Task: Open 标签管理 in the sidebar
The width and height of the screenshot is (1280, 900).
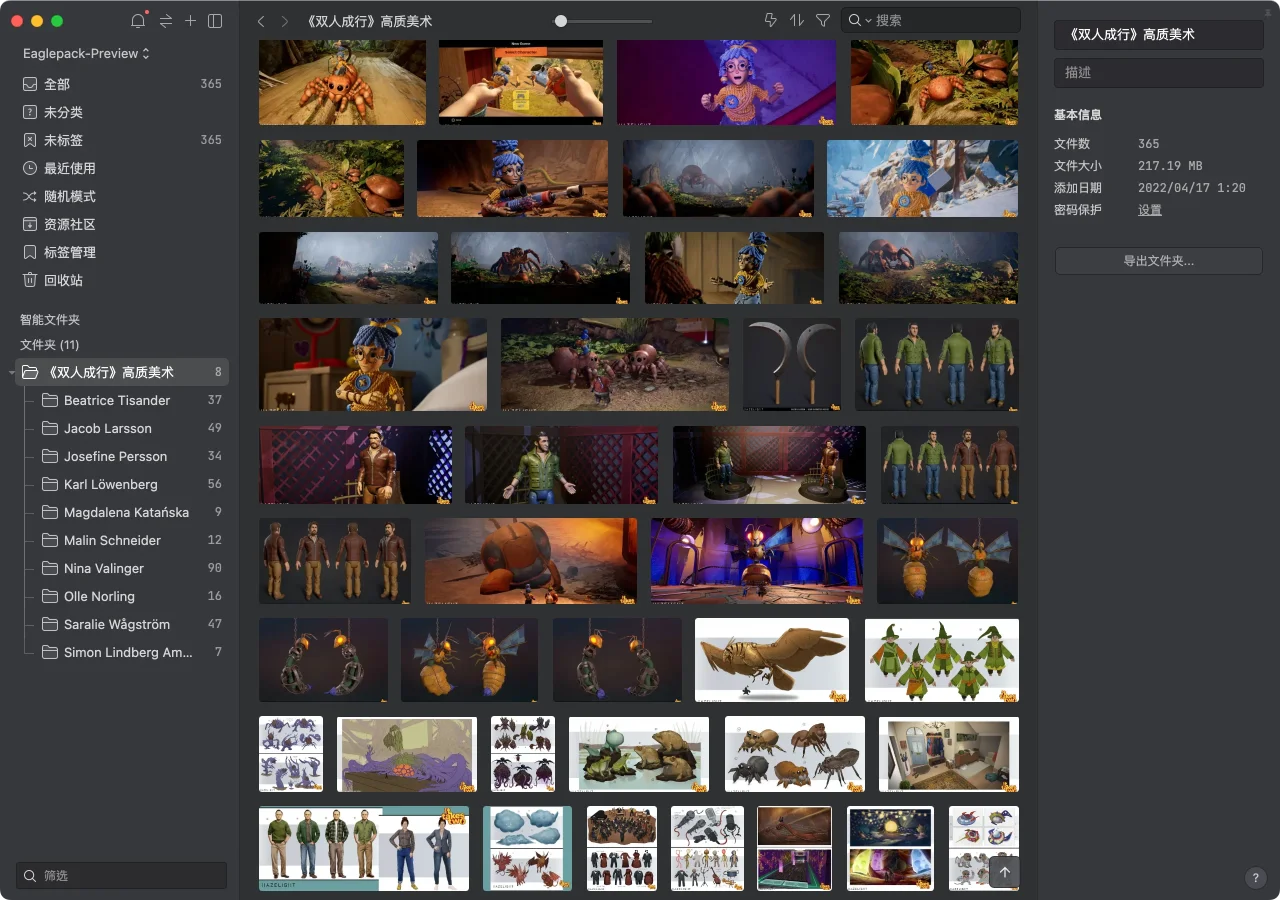Action: 122,252
